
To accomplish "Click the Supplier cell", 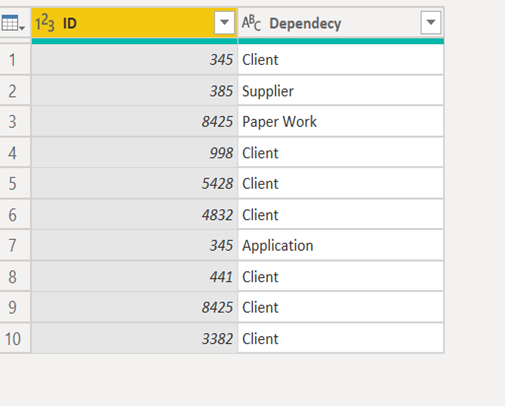I will point(341,91).
